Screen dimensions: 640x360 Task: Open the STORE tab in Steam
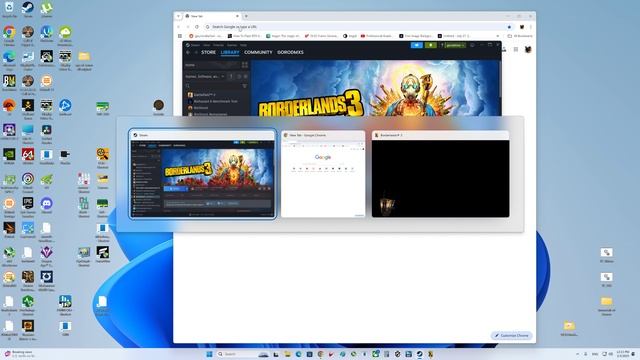208,52
